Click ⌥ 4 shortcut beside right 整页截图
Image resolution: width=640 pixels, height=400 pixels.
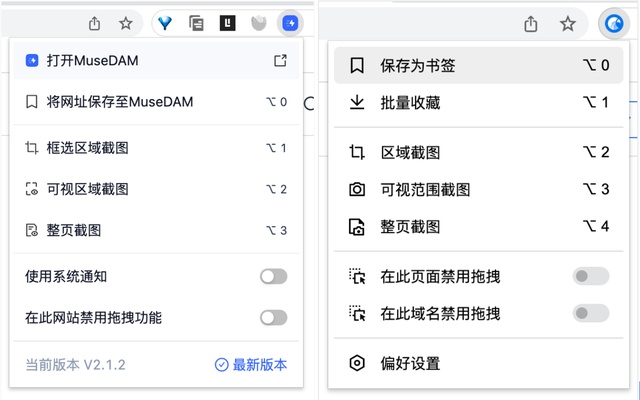point(596,226)
